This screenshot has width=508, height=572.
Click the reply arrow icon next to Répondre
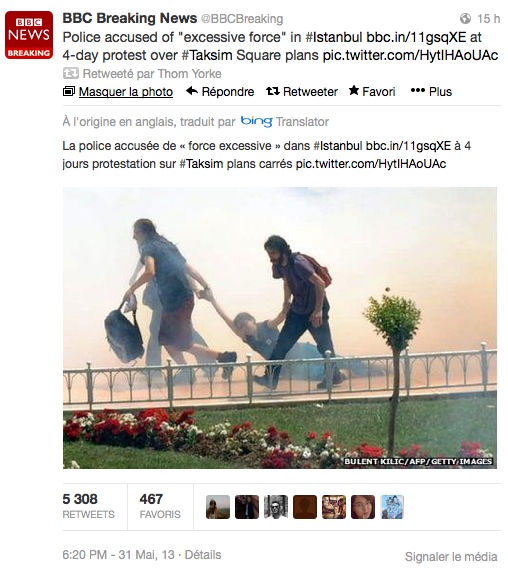click(x=192, y=91)
